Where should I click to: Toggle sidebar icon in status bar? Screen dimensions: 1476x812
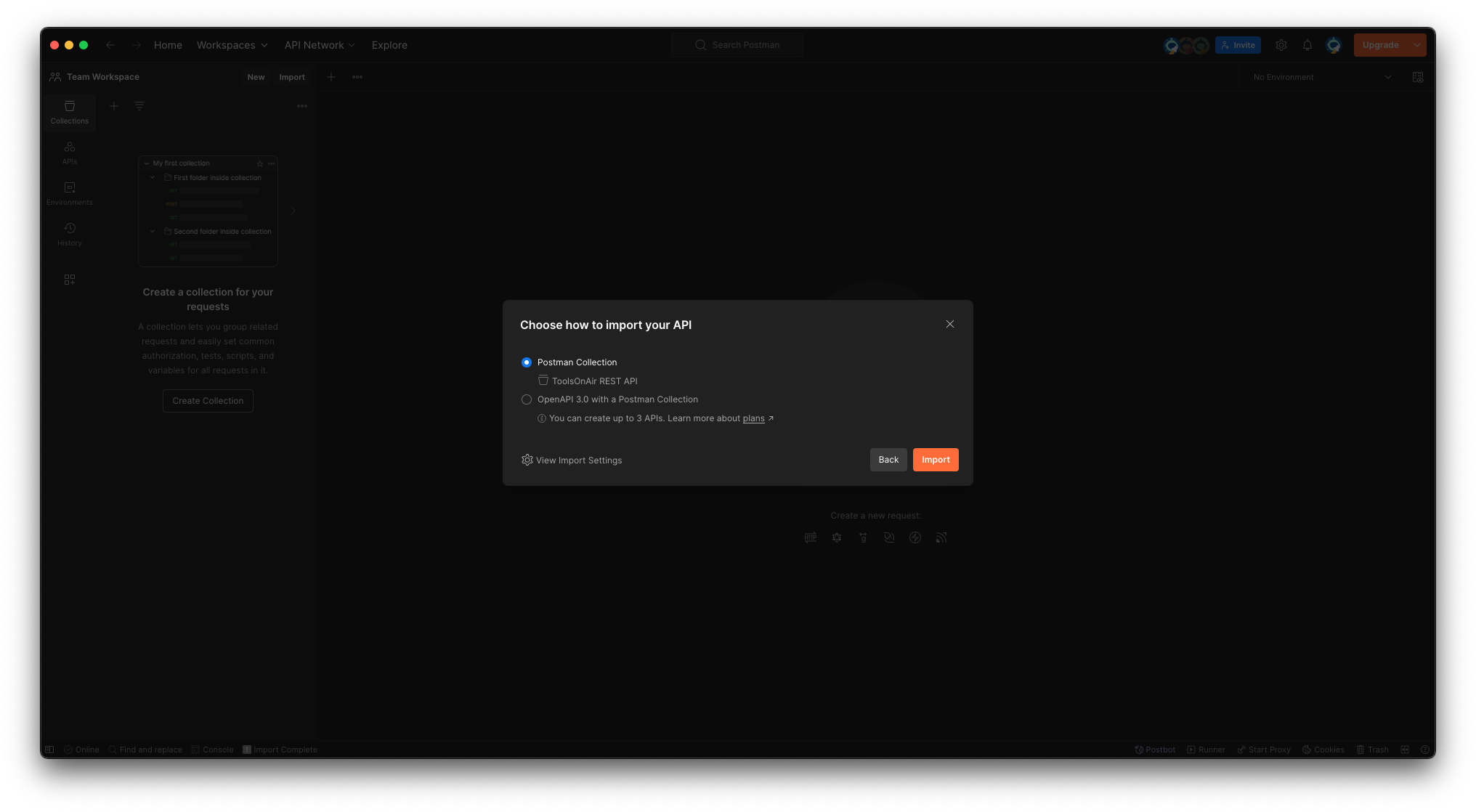coord(49,750)
